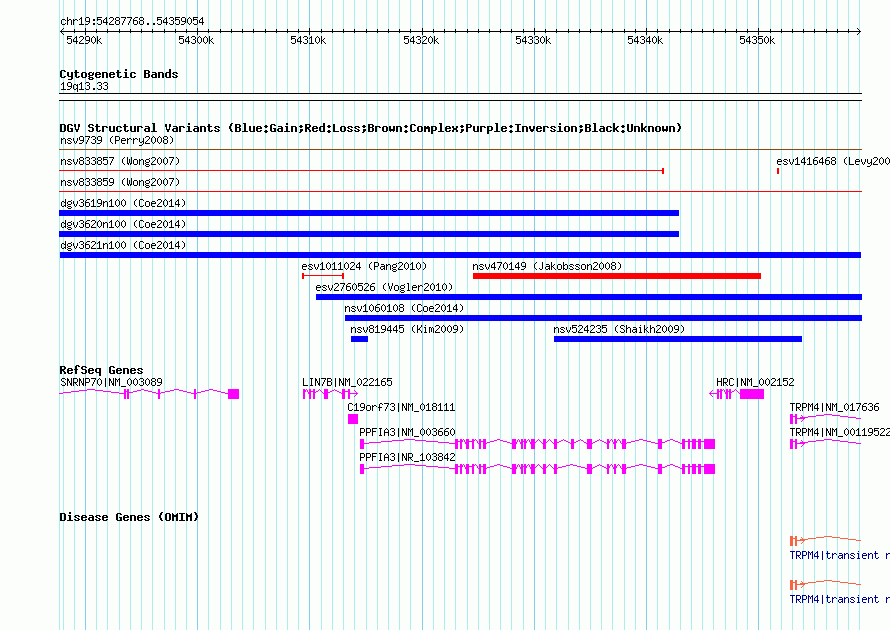
Task: Click the second orange TRPM4 OMIM glyph
Action: (x=825, y=584)
